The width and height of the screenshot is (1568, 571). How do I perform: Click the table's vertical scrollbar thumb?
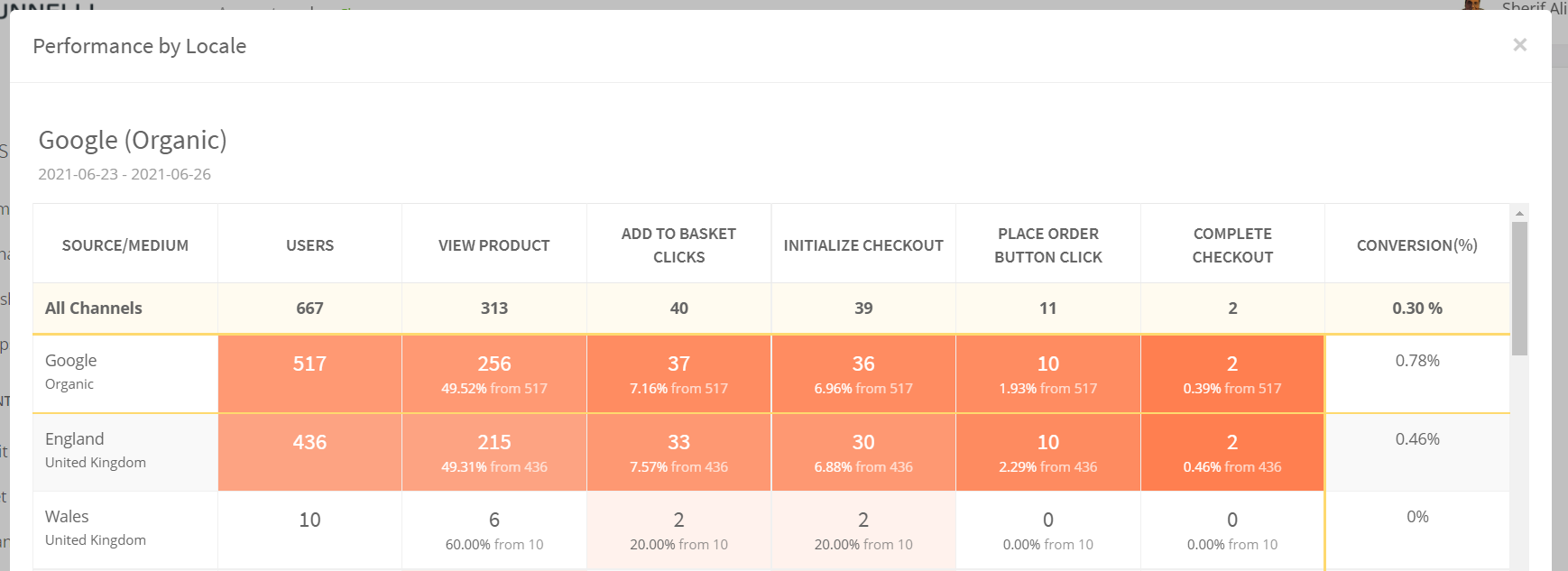click(x=1519, y=288)
